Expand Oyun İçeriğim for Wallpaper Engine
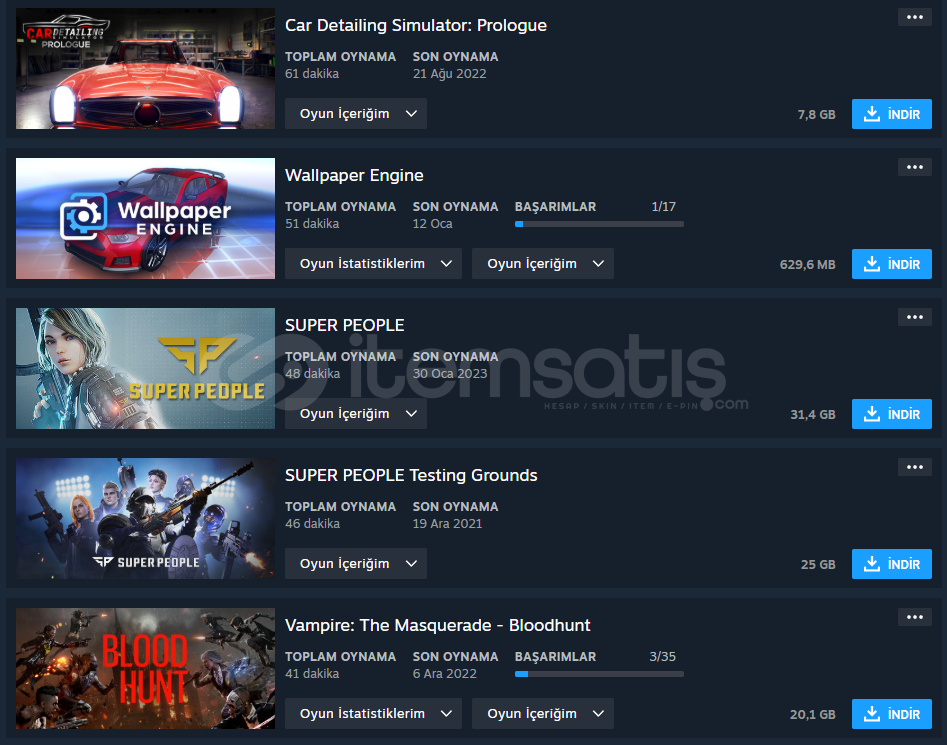This screenshot has width=947, height=745. (x=543, y=264)
